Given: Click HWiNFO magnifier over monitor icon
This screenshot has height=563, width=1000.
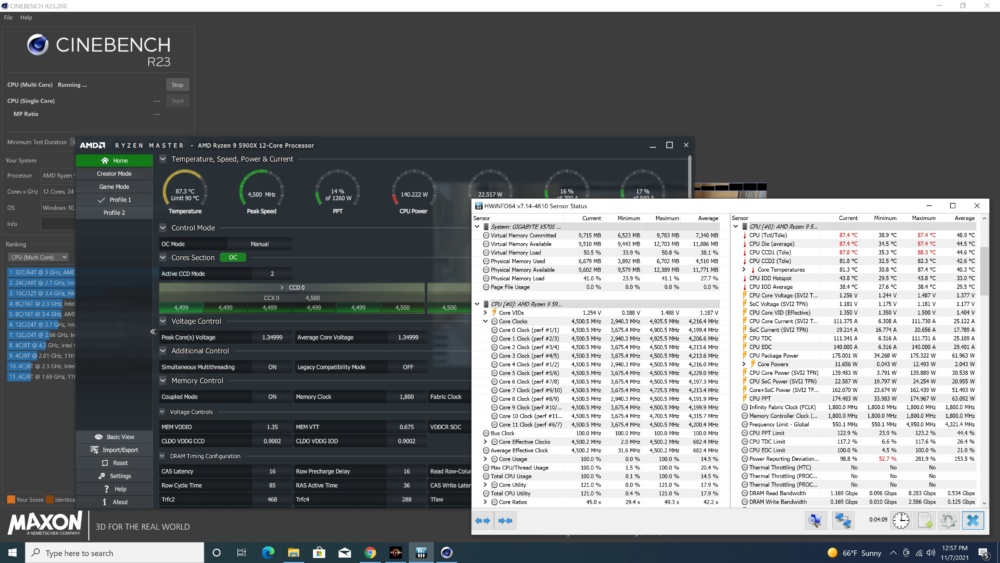Looking at the screenshot, I should tap(814, 520).
